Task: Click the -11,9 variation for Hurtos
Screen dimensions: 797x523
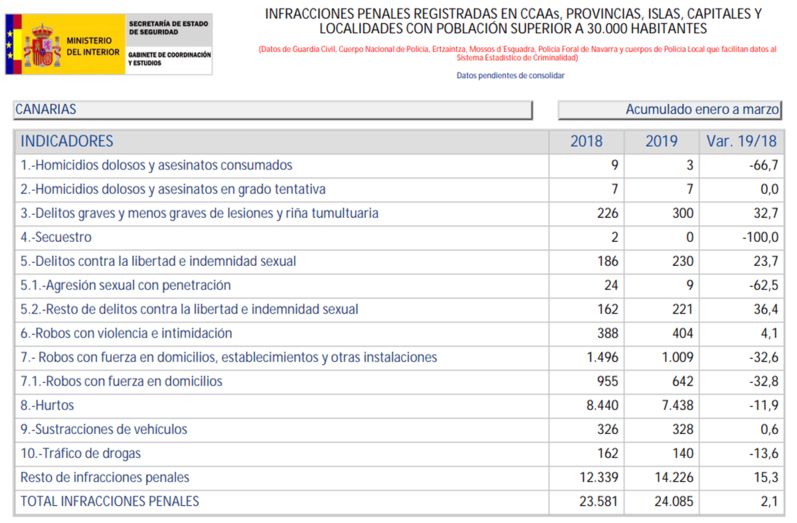Action: (763, 406)
